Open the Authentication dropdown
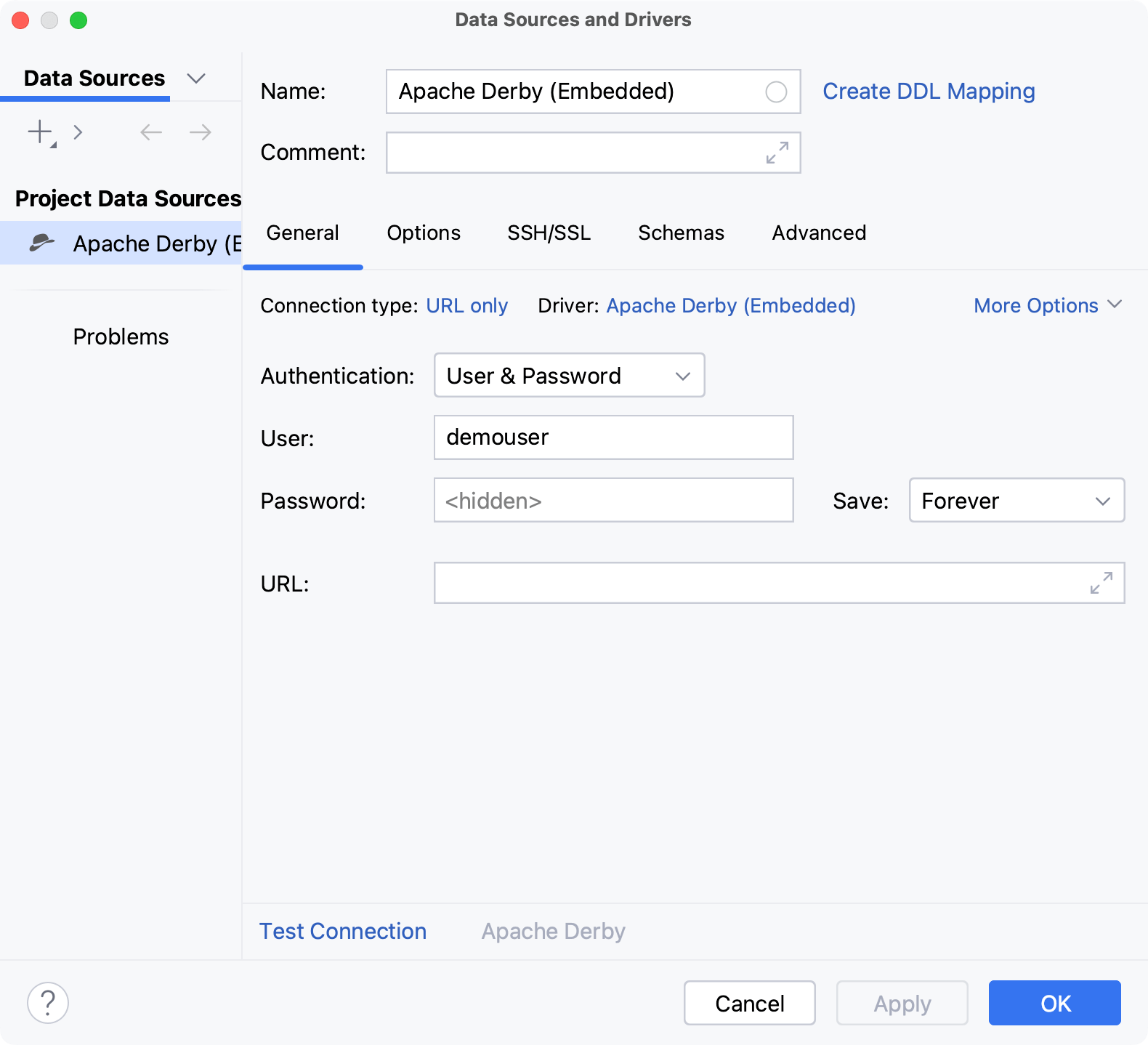 click(569, 376)
